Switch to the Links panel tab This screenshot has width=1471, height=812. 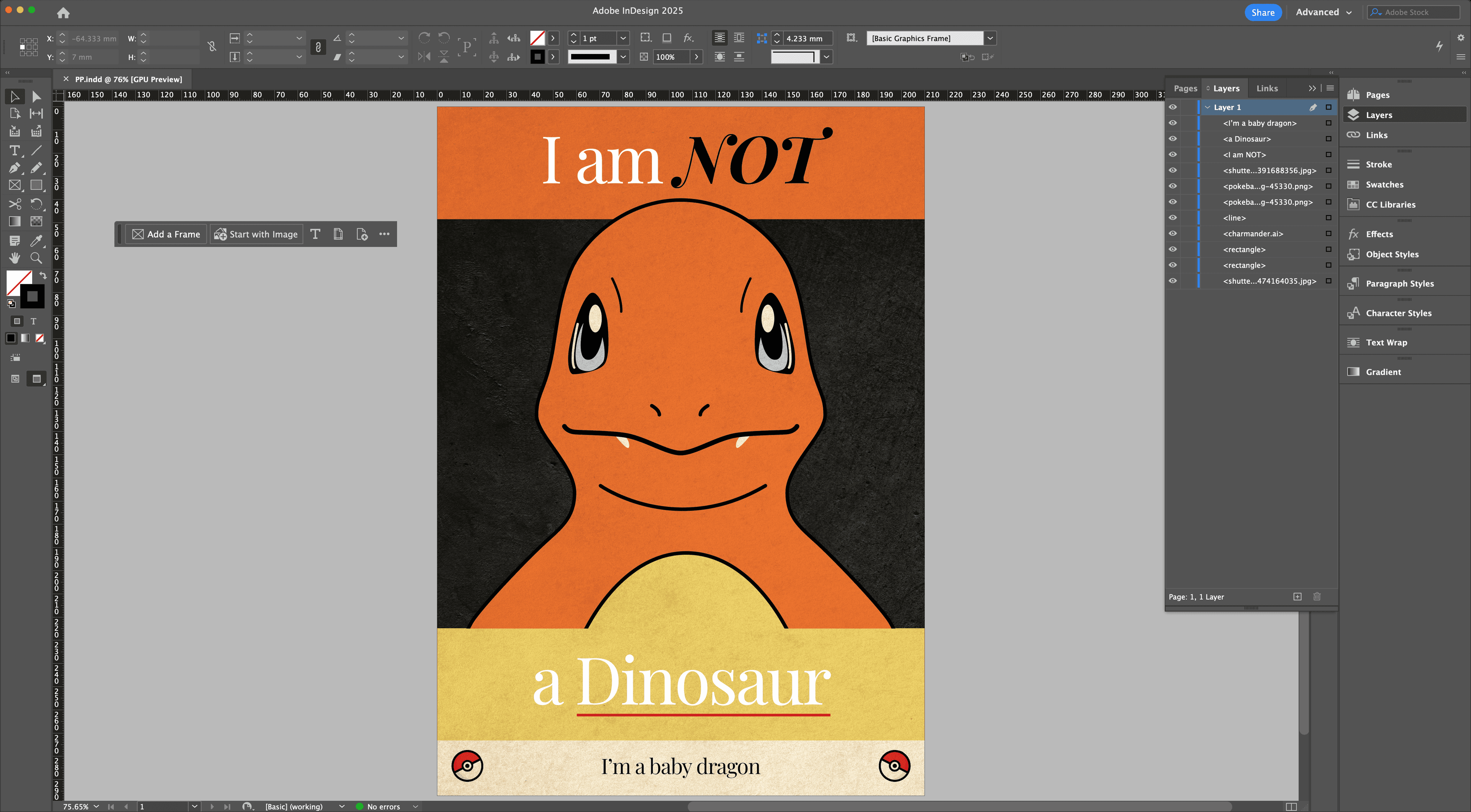click(1266, 88)
